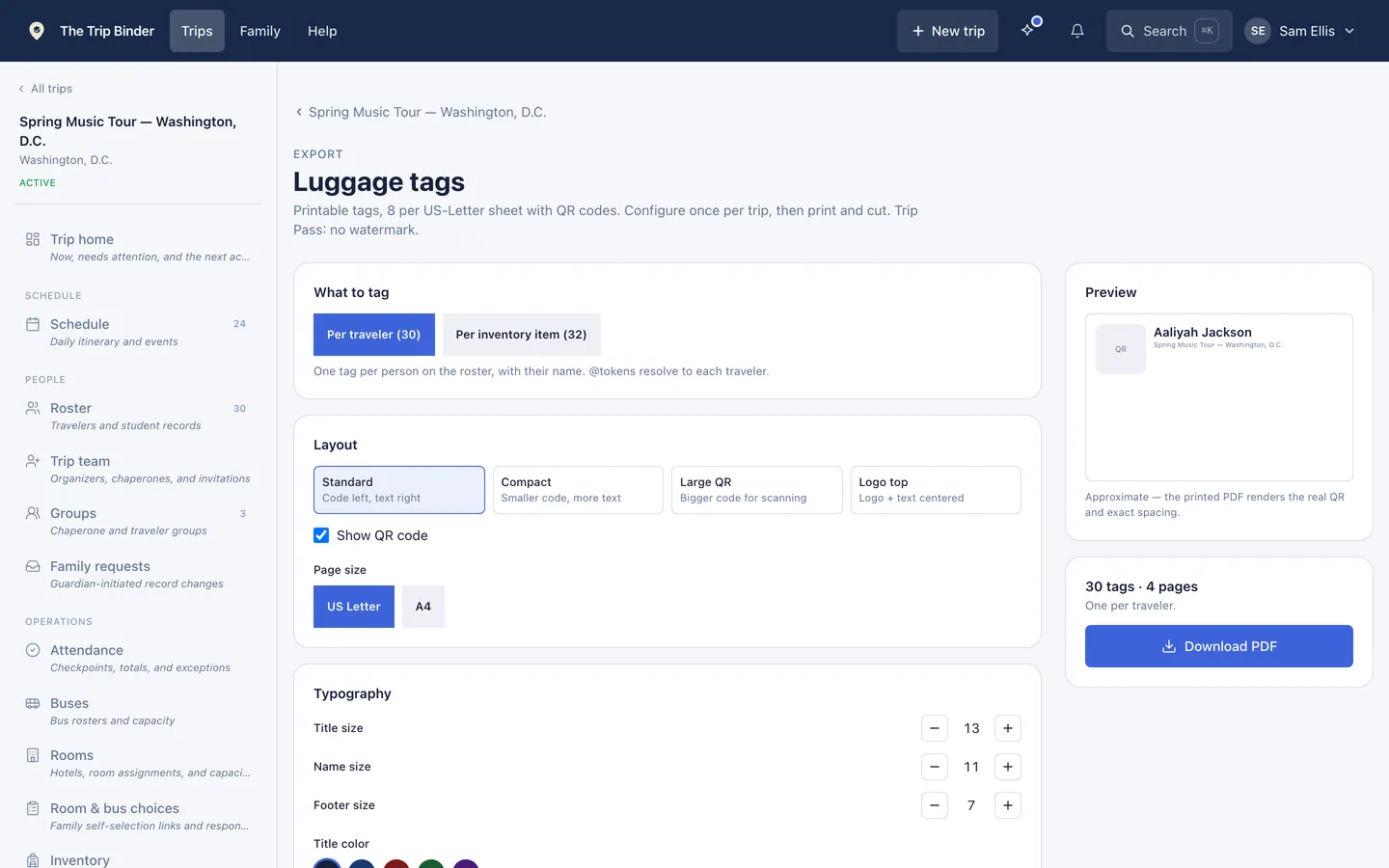Open the AI sparkle assistant icon
Viewport: 1389px width, 868px height.
point(1028,31)
